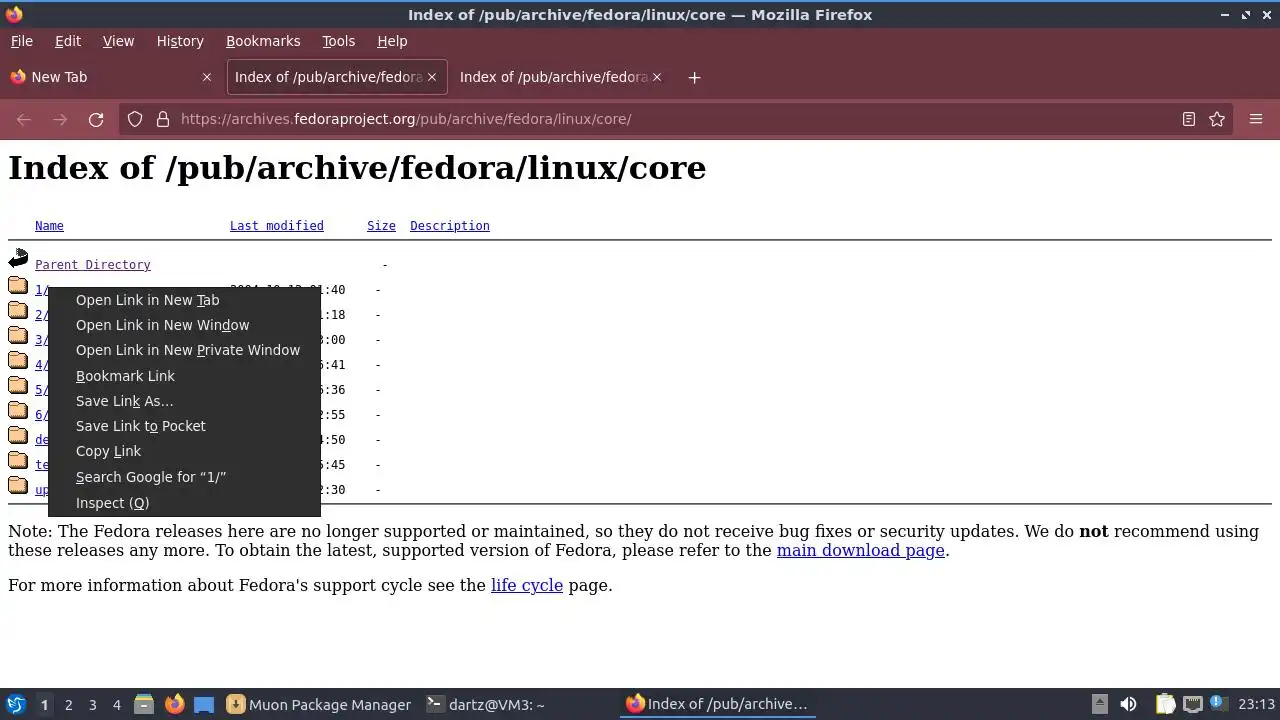The width and height of the screenshot is (1280, 720).
Task: Click the folder icon in the 1/ row
Action: tap(18, 286)
